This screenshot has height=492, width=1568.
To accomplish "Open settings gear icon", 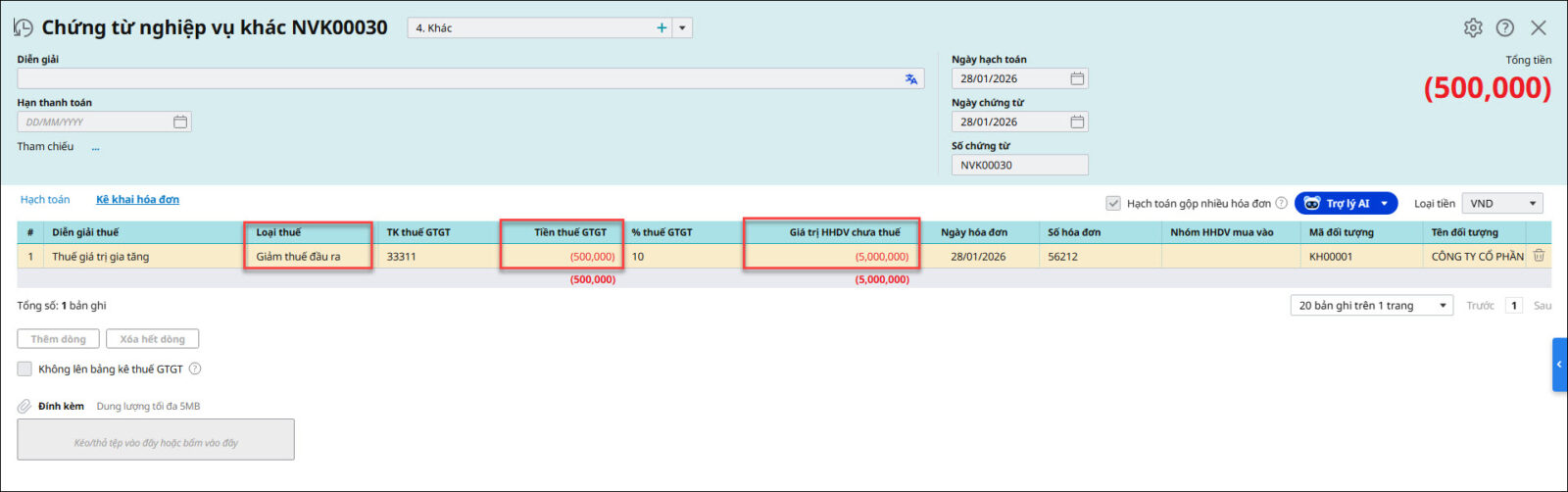I will [x=1473, y=28].
